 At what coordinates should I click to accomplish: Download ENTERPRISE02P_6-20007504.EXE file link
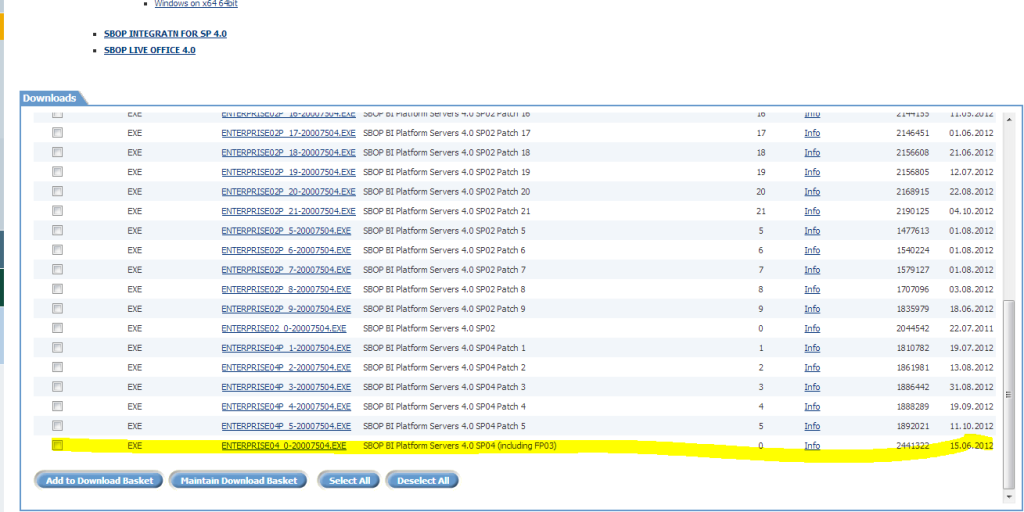click(286, 251)
